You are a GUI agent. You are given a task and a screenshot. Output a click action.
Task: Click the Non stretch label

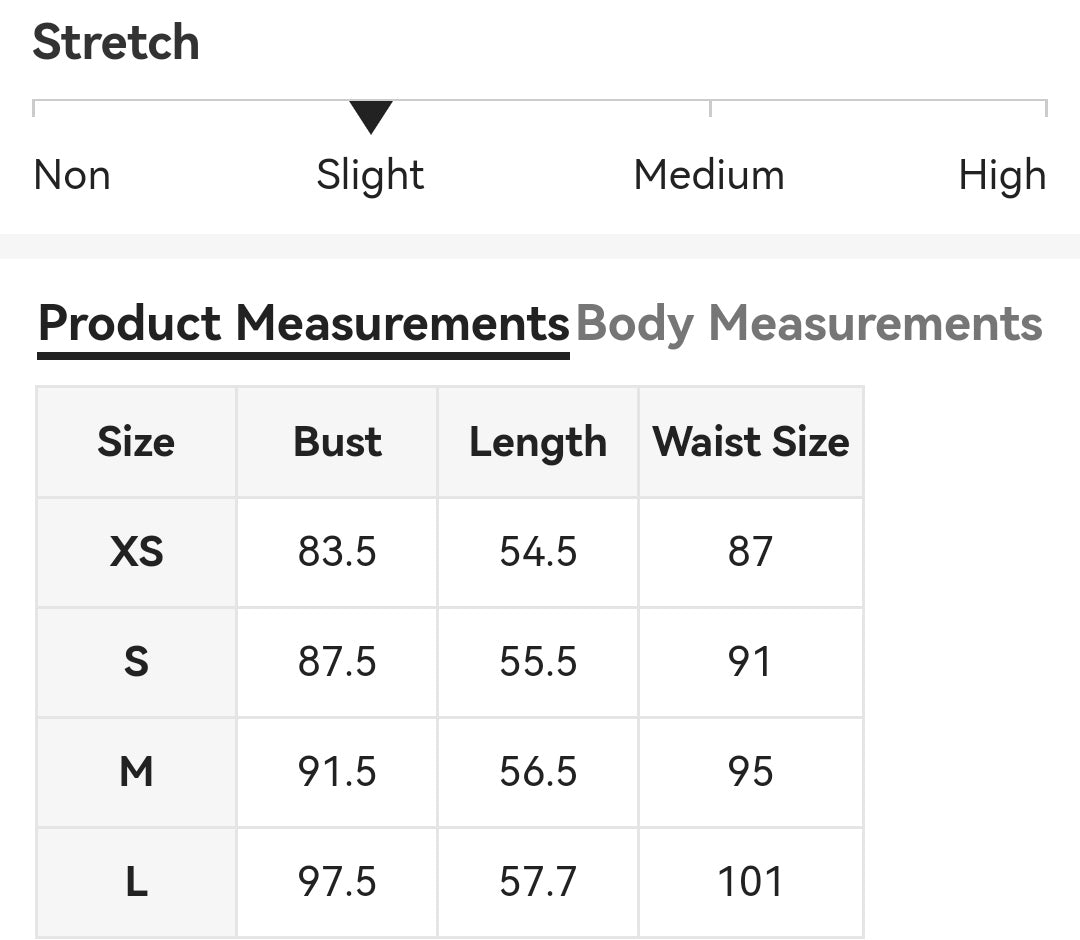tap(72, 175)
